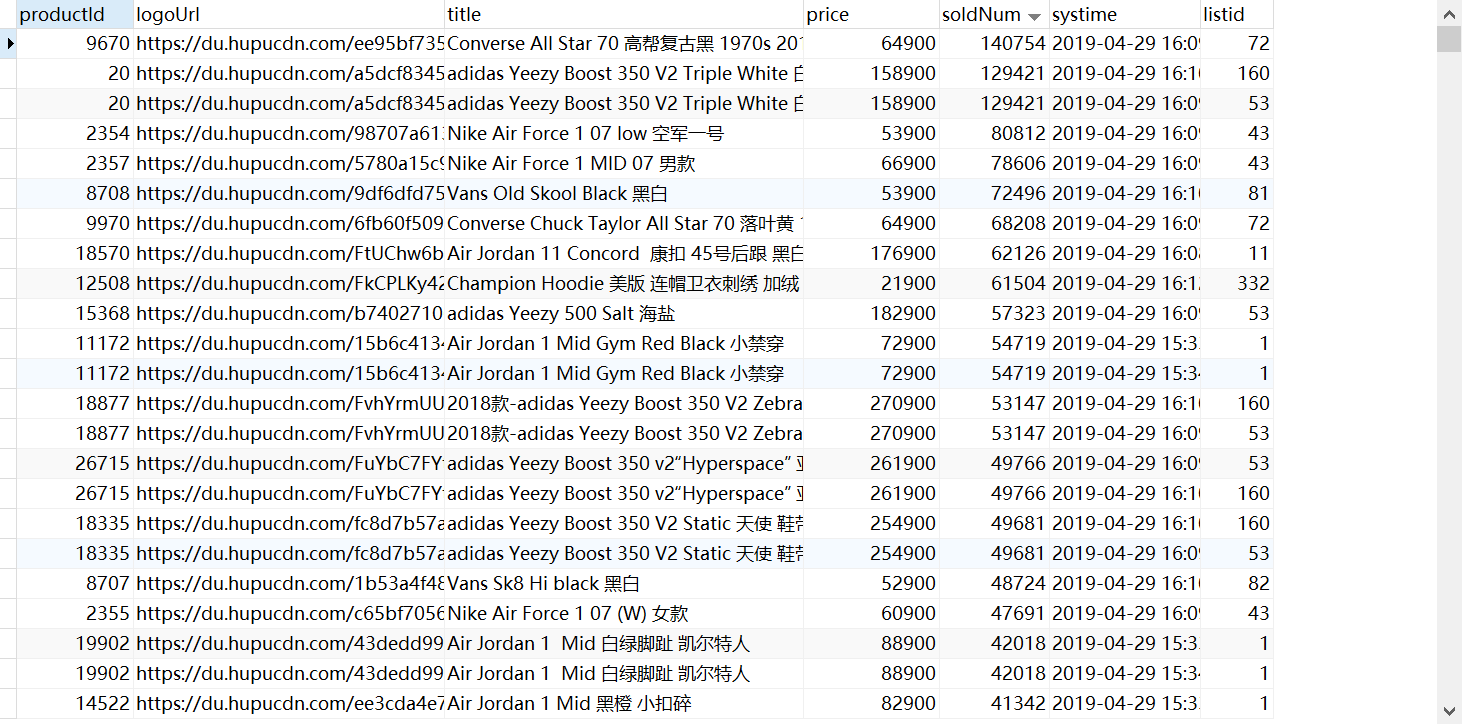Select productId cell 2355
Screen dimensions: 1462x724
coord(75,614)
